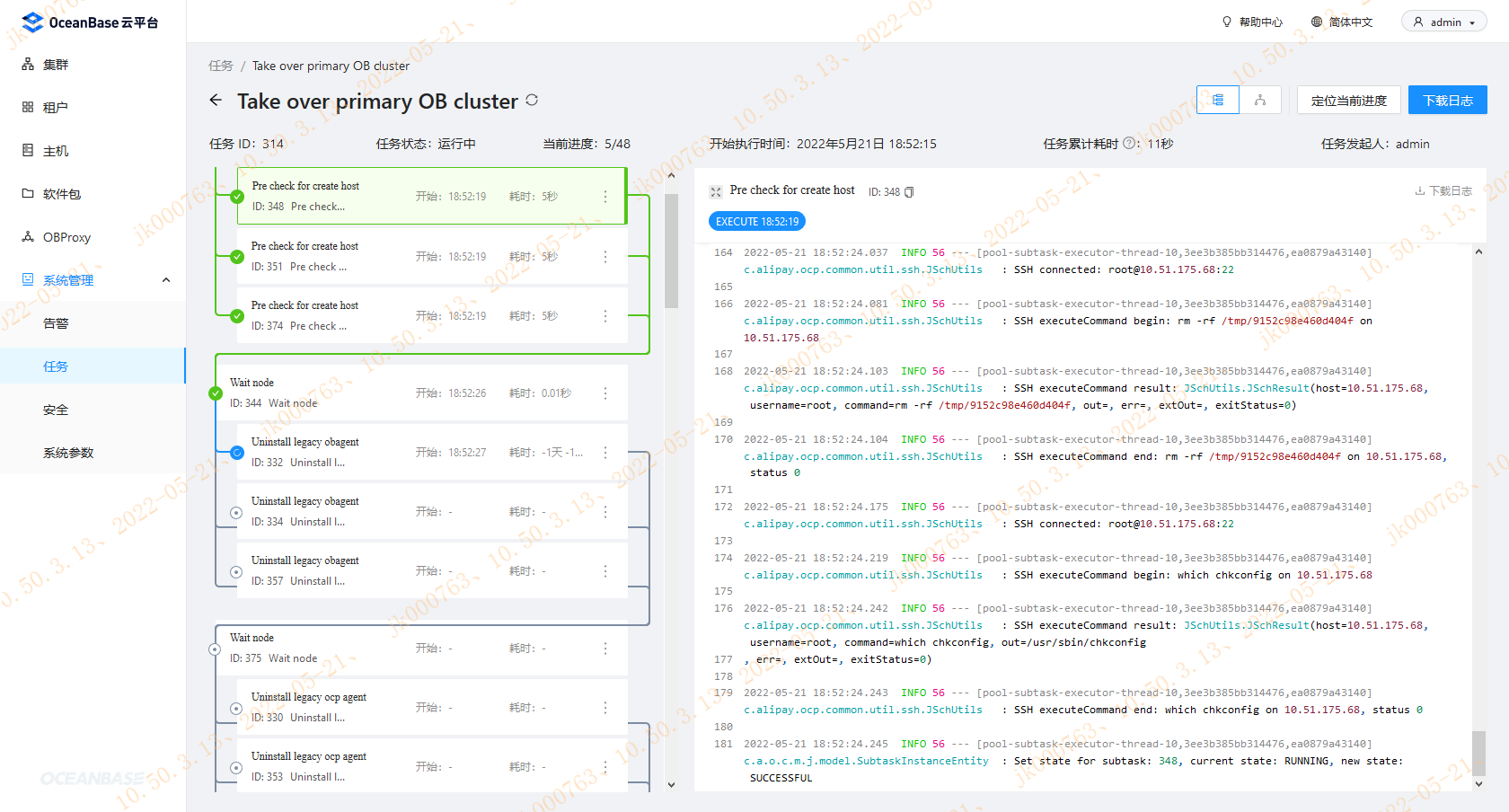Open more options for subtask ID 374
This screenshot has width=1509, height=812.
tap(605, 315)
